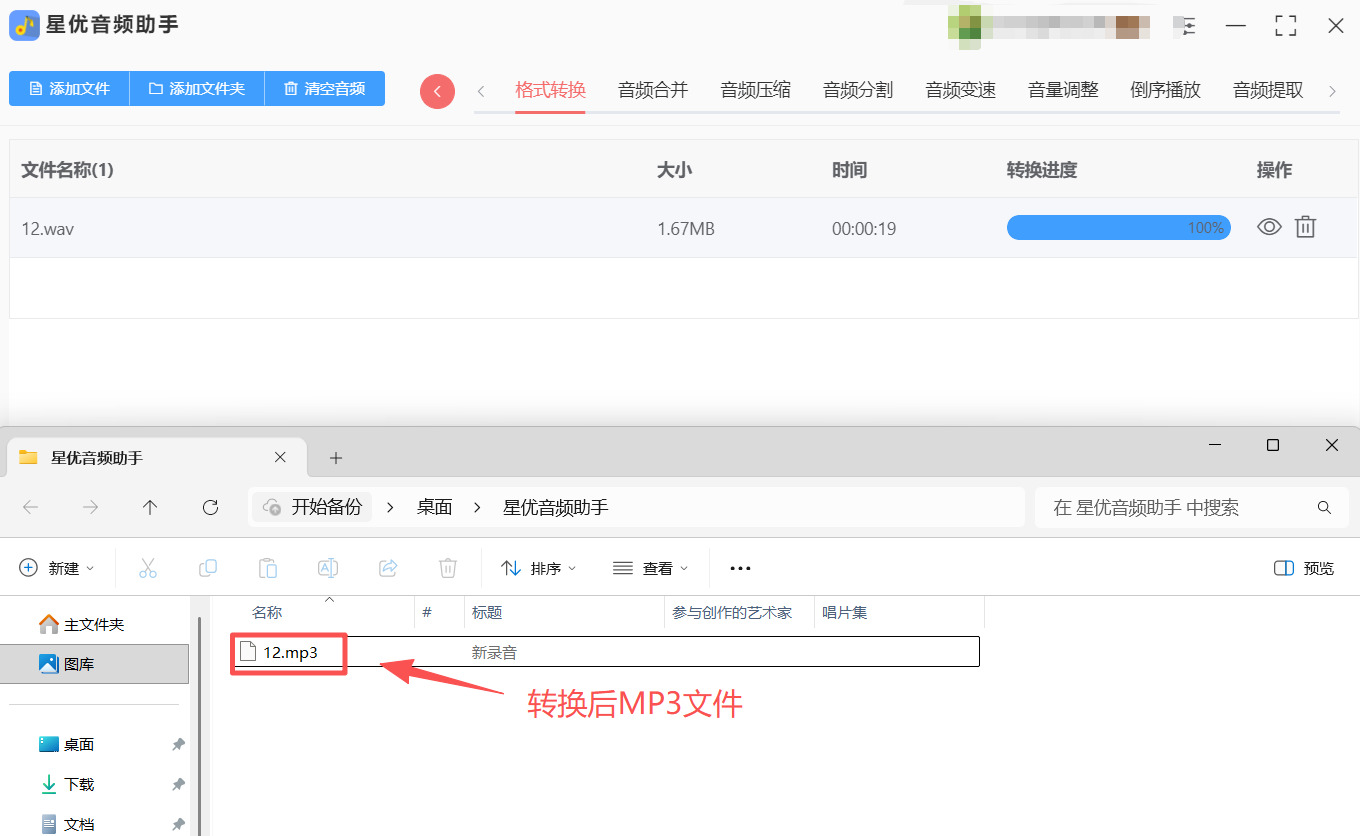Screen dimensions: 1360x836
Task: Toggle the 预览 preview pane in File Explorer
Action: click(1303, 567)
